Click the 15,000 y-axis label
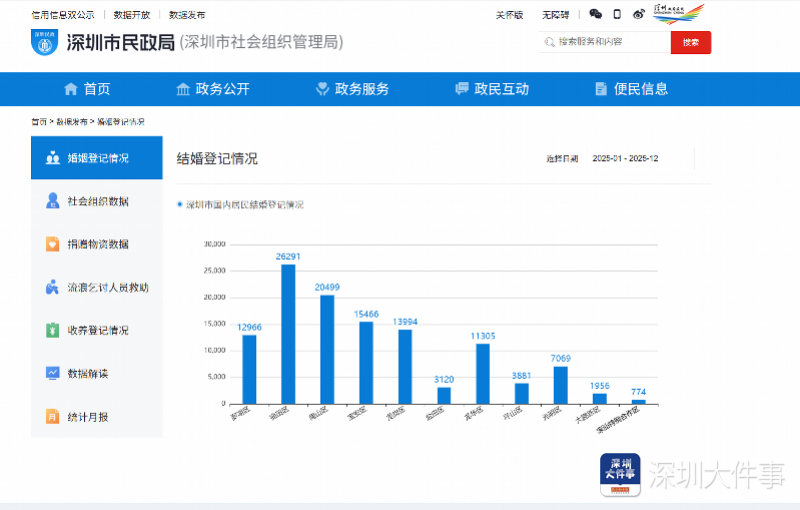800x510 pixels. pyautogui.click(x=215, y=323)
